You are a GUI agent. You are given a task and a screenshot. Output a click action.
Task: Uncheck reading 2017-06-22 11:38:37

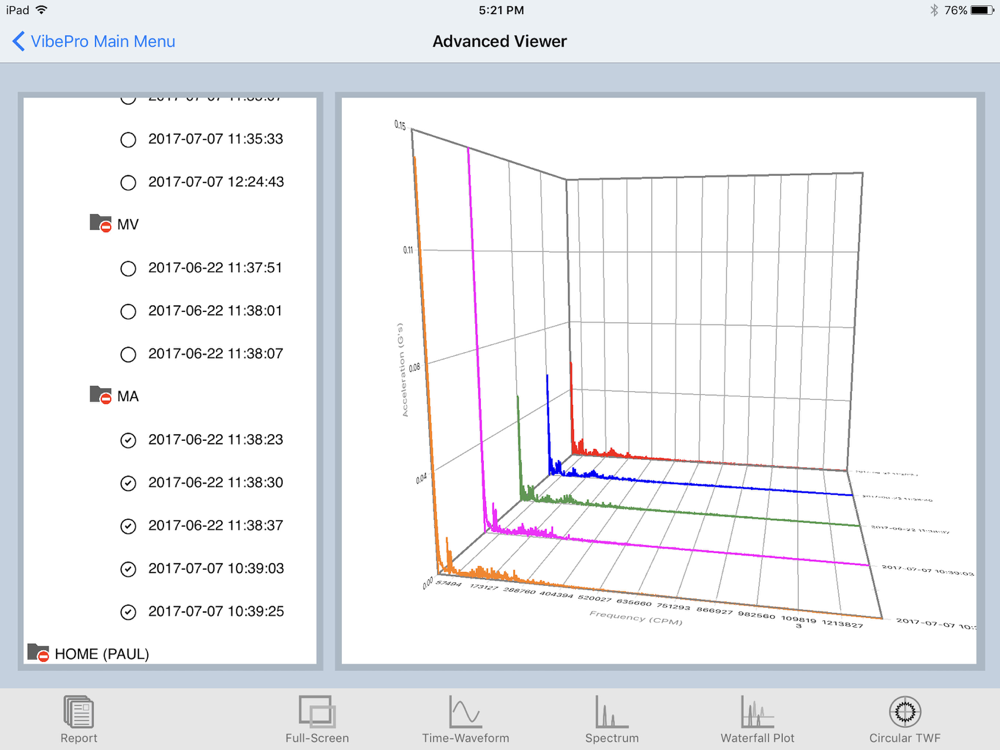point(128,526)
